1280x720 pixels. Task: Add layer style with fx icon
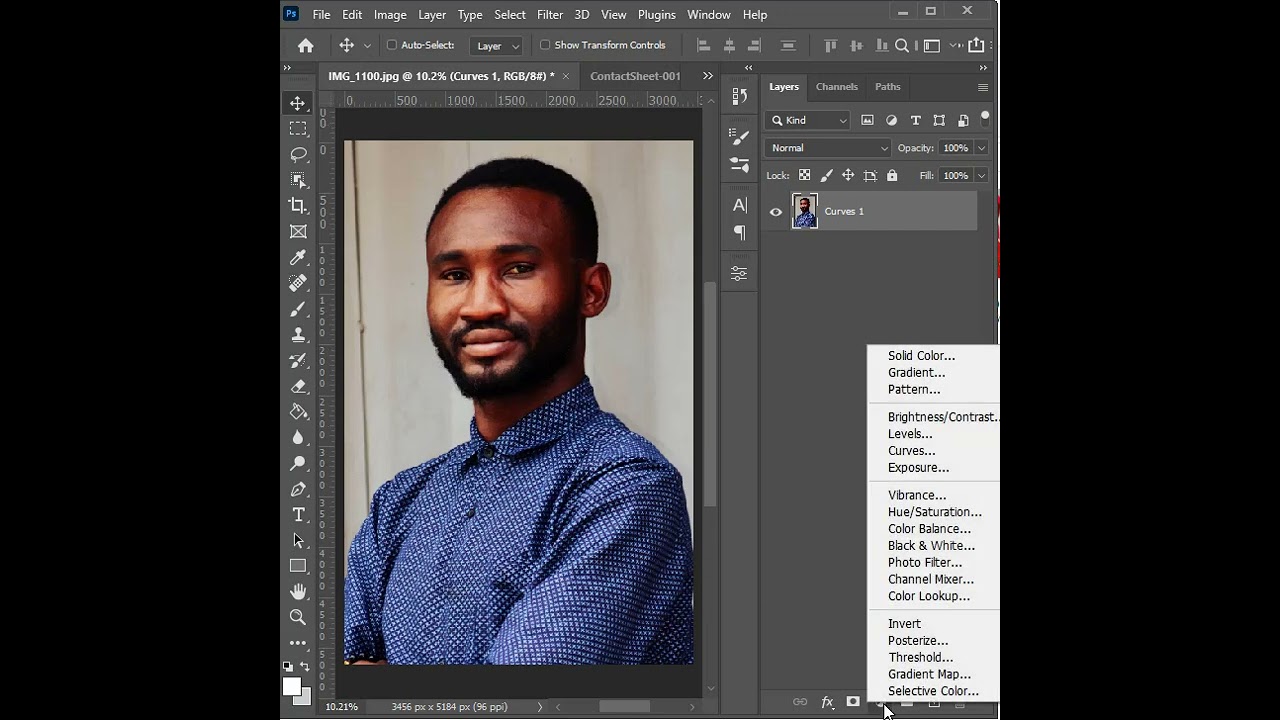[827, 702]
